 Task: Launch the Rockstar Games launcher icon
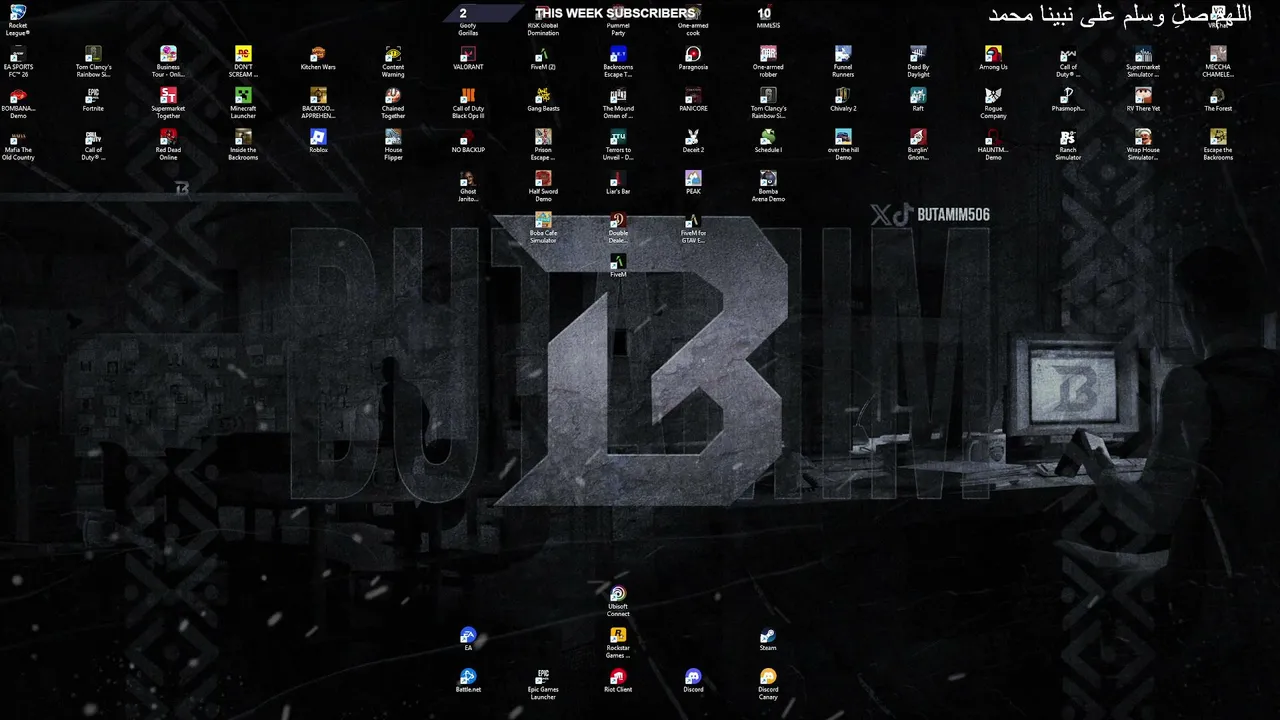pyautogui.click(x=618, y=643)
